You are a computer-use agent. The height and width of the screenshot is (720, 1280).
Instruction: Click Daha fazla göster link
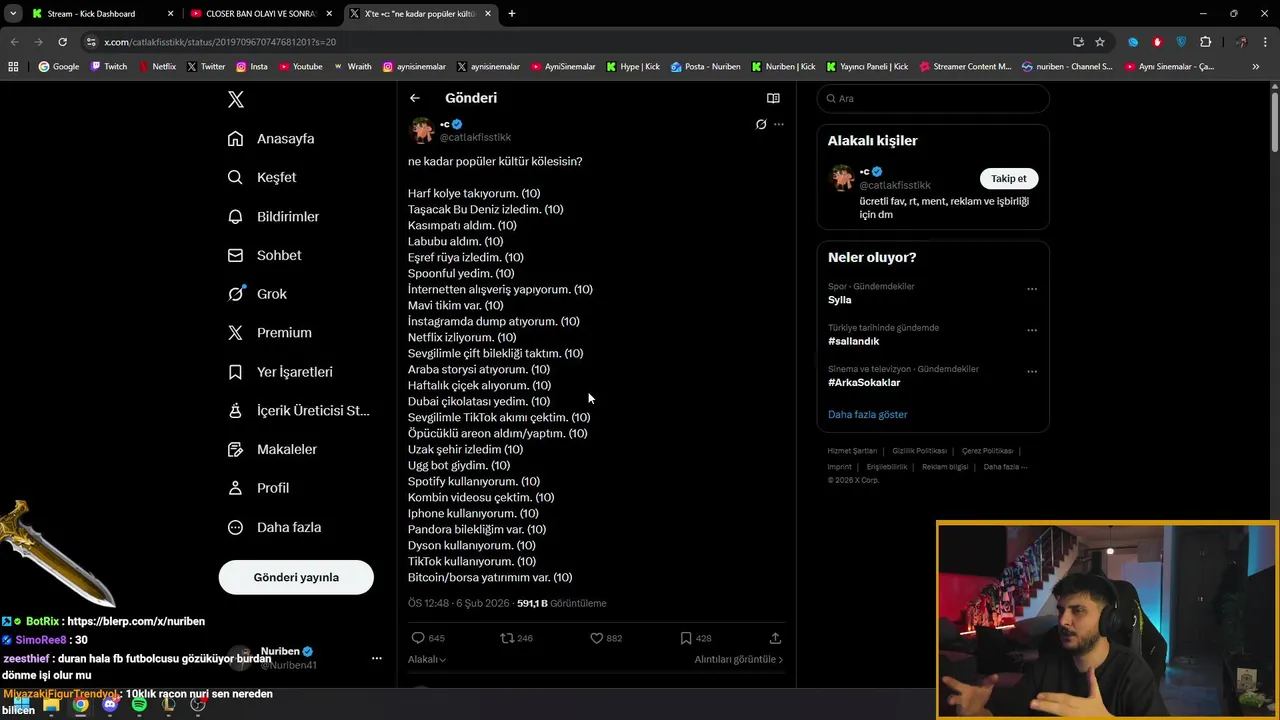(867, 414)
